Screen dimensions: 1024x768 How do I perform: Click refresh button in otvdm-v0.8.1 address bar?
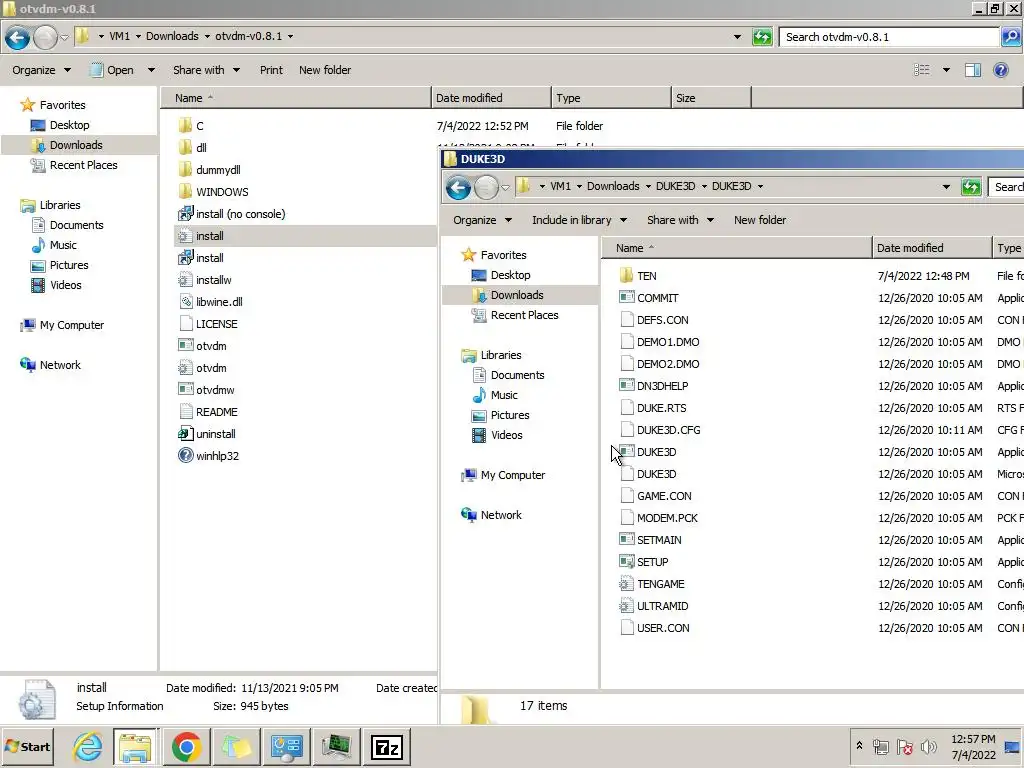[x=762, y=37]
